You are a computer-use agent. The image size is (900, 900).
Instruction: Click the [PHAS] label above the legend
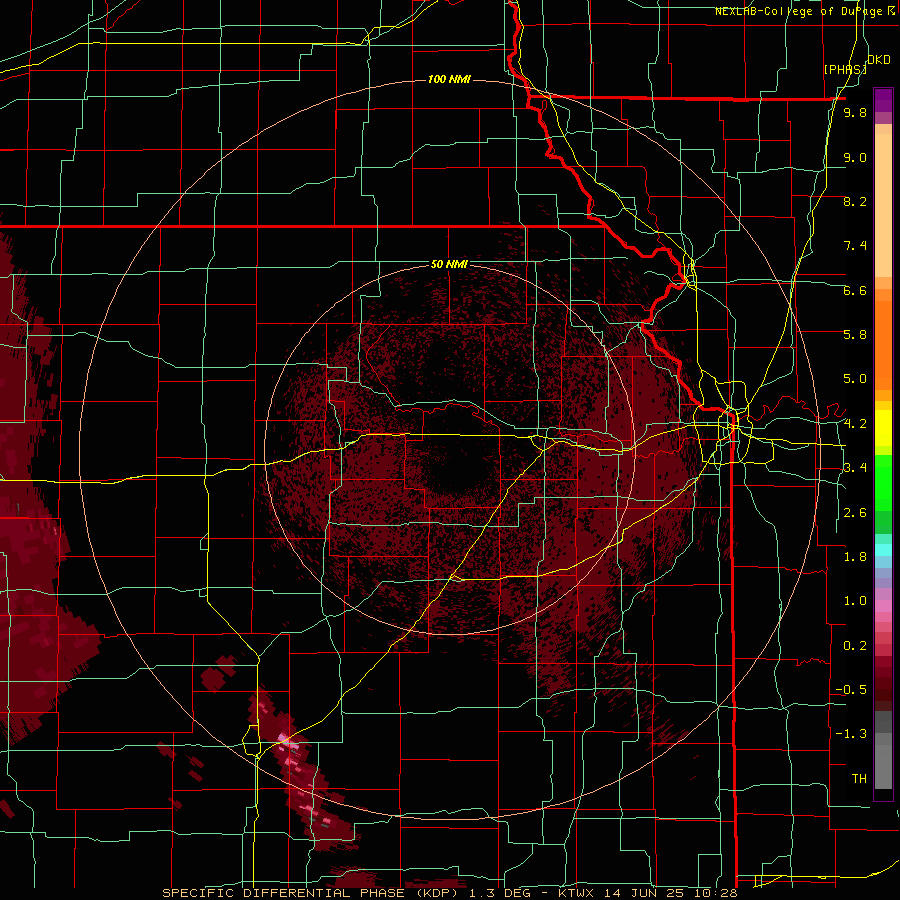click(845, 69)
